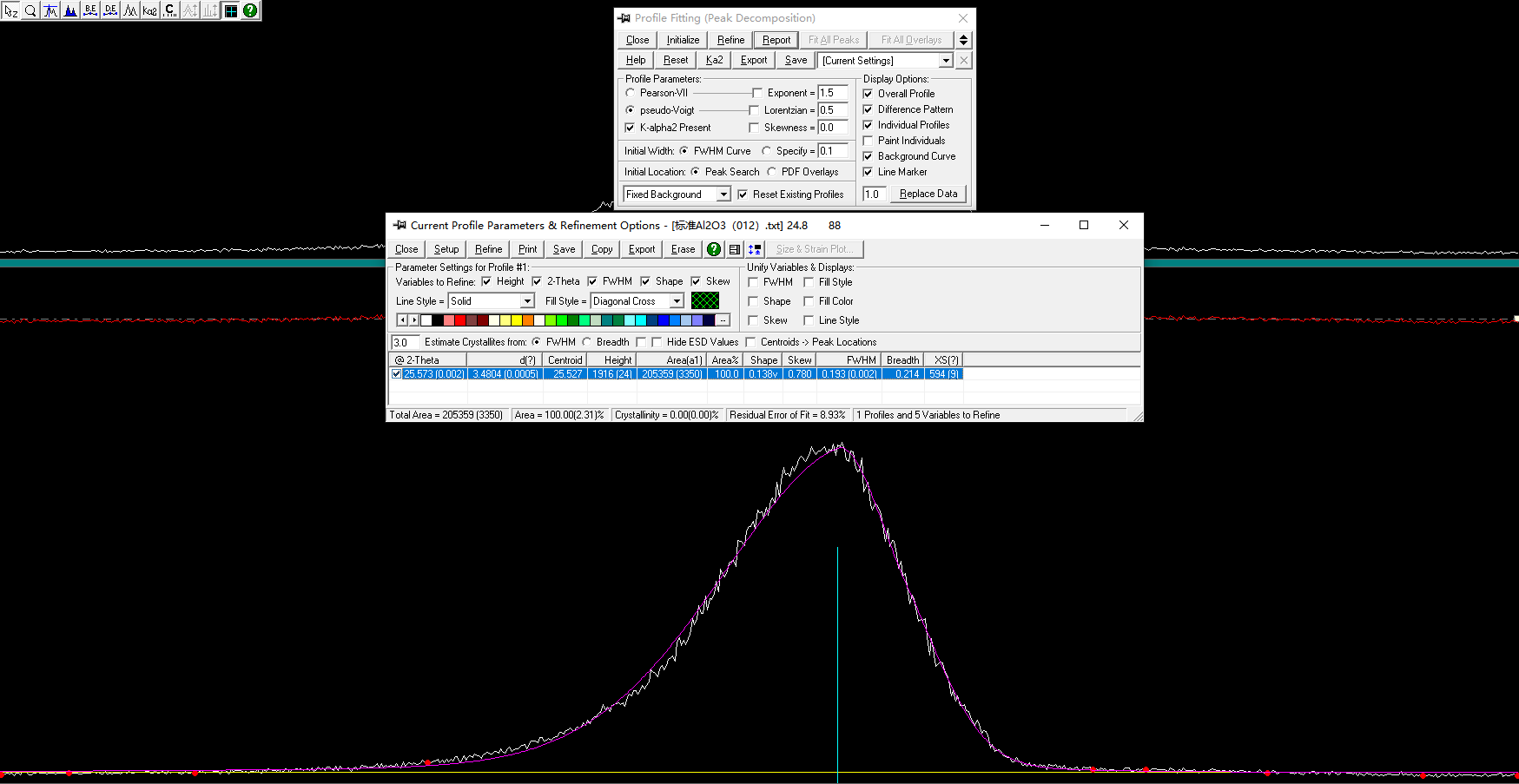The image size is (1519, 784).
Task: Select the blue filled peak-paint tool
Action: pyautogui.click(x=70, y=10)
